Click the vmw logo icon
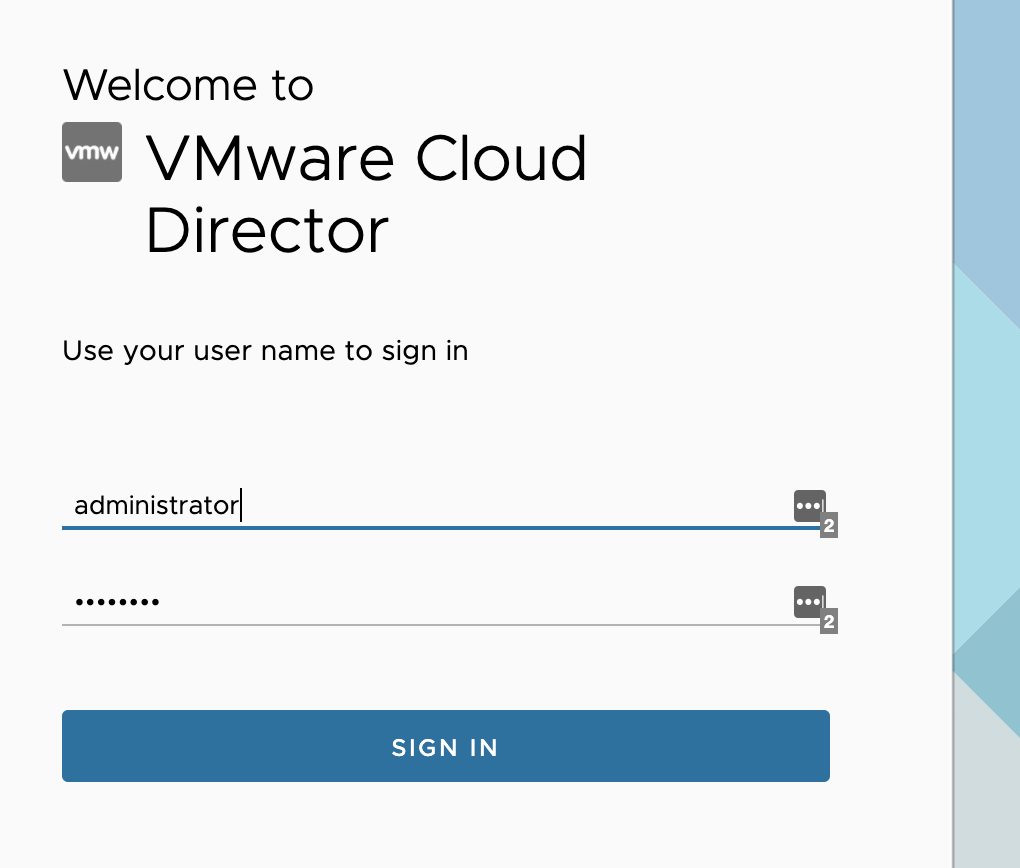Viewport: 1020px width, 868px height. (92, 152)
